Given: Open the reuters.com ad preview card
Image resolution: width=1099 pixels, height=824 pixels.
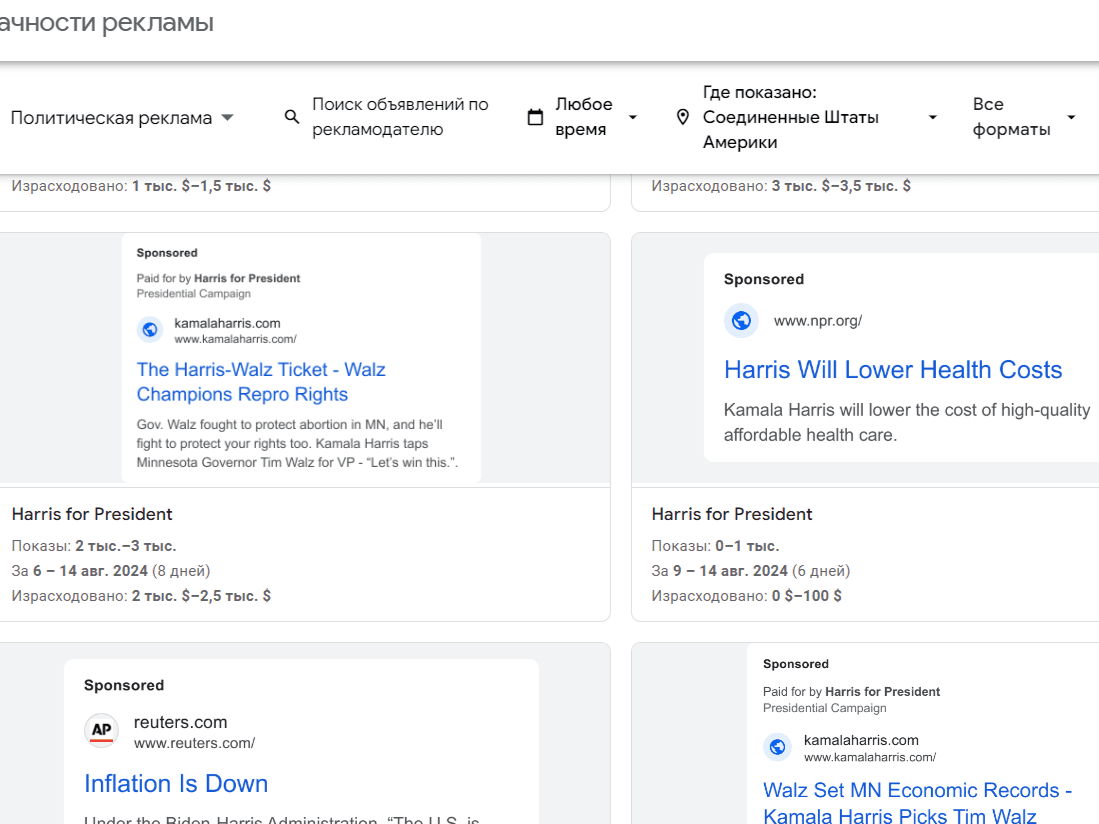Looking at the screenshot, I should click(301, 741).
